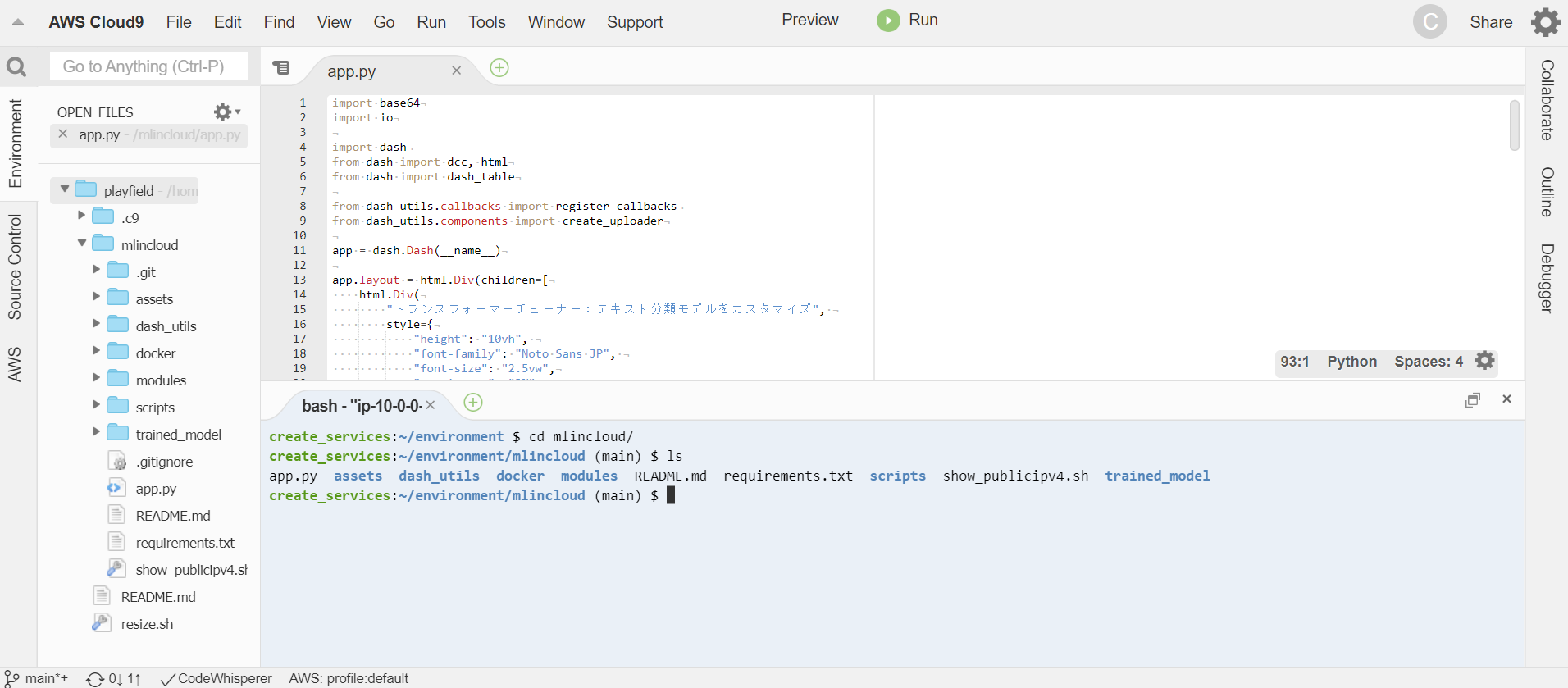Open the app.py file icon in tree
The image size is (1568, 688).
(115, 489)
